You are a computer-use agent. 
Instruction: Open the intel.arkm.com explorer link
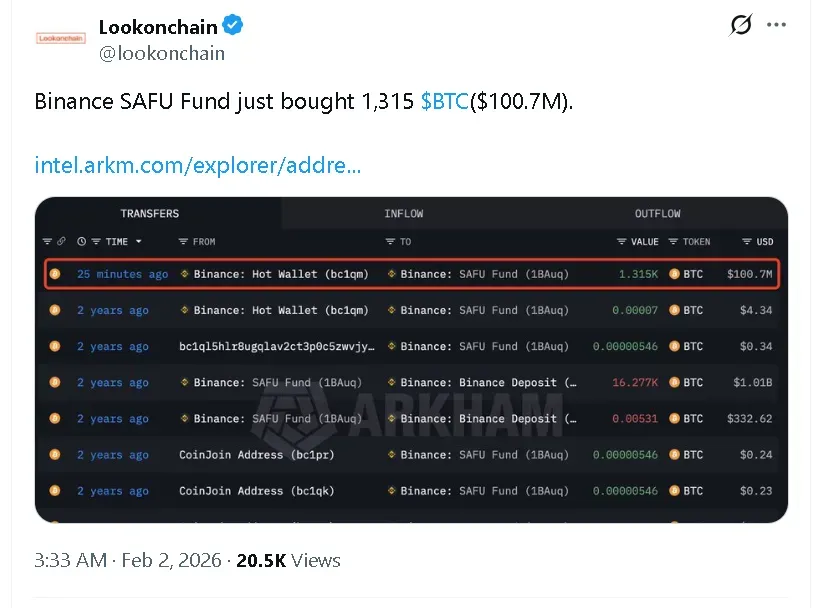click(x=197, y=165)
